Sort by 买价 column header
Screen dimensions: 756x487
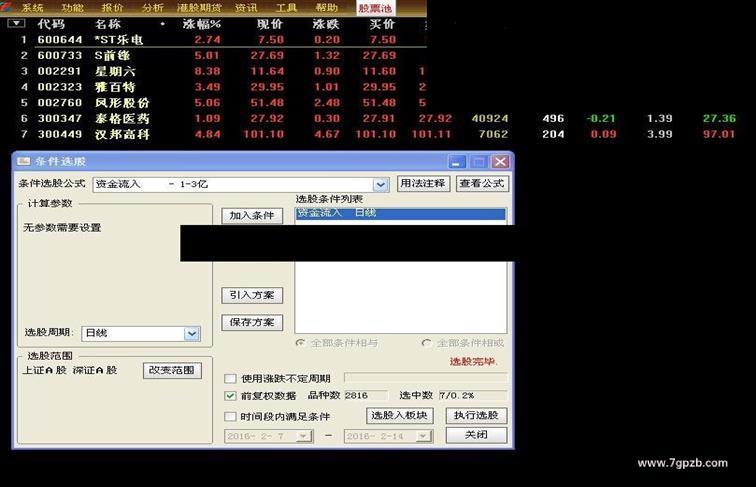click(x=382, y=24)
